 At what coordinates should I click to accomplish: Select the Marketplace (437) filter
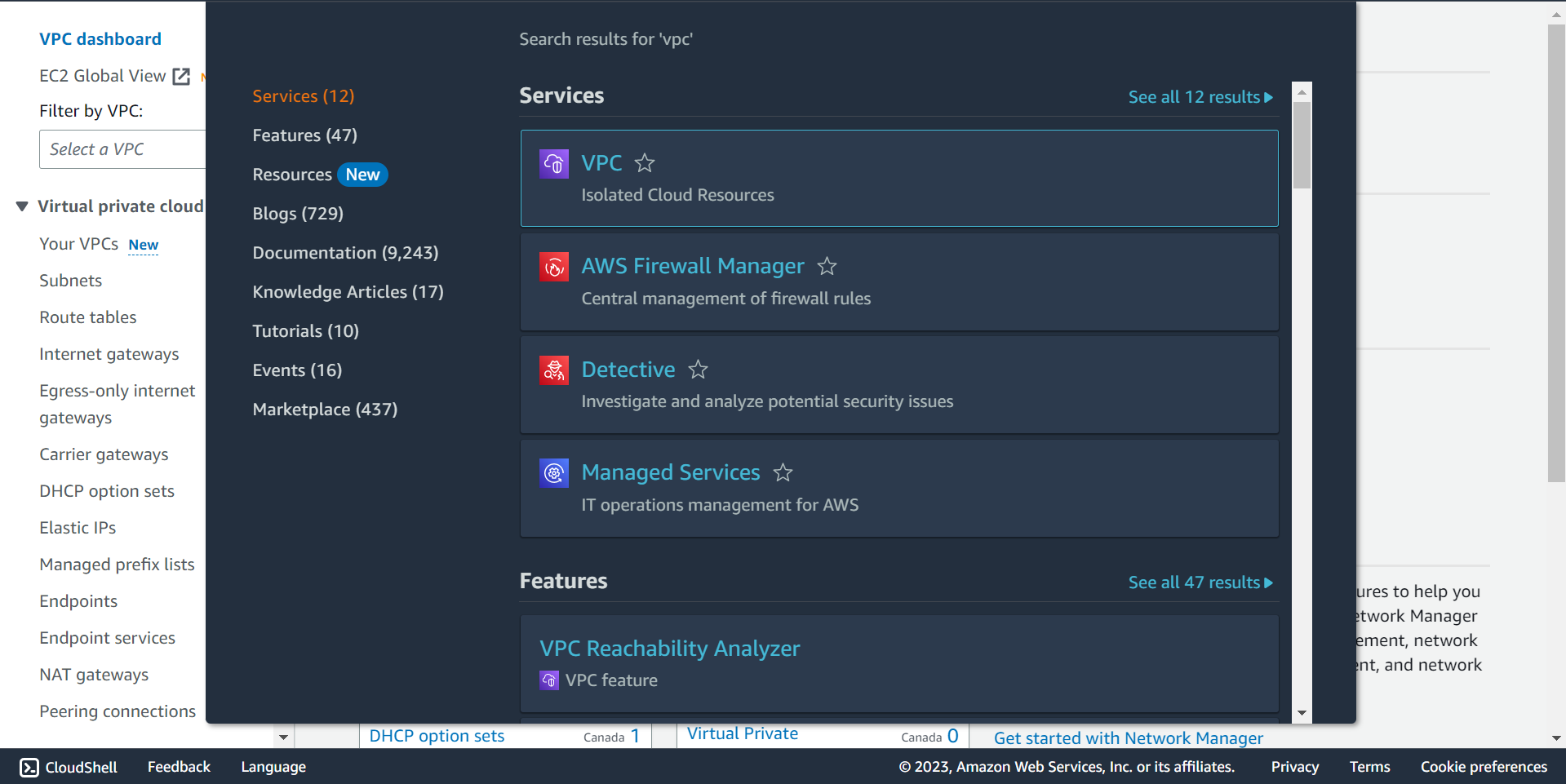point(325,410)
